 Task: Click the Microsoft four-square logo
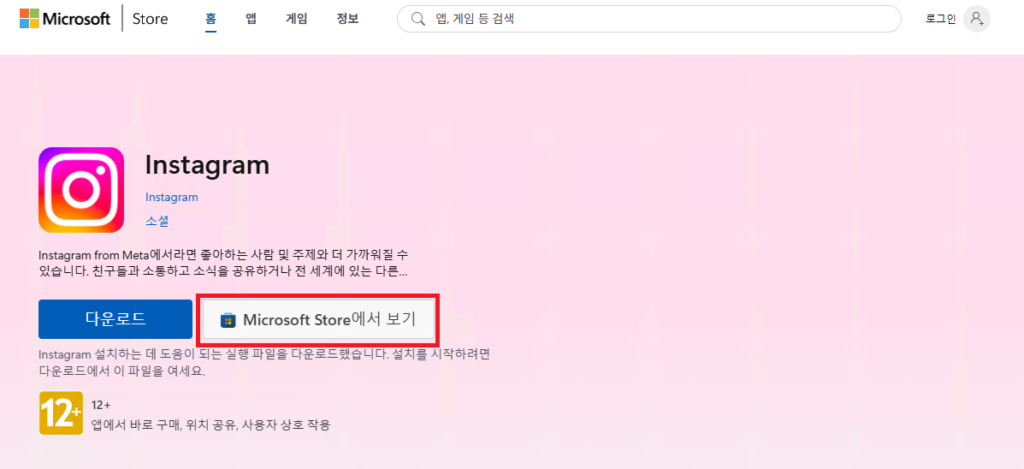pos(29,19)
